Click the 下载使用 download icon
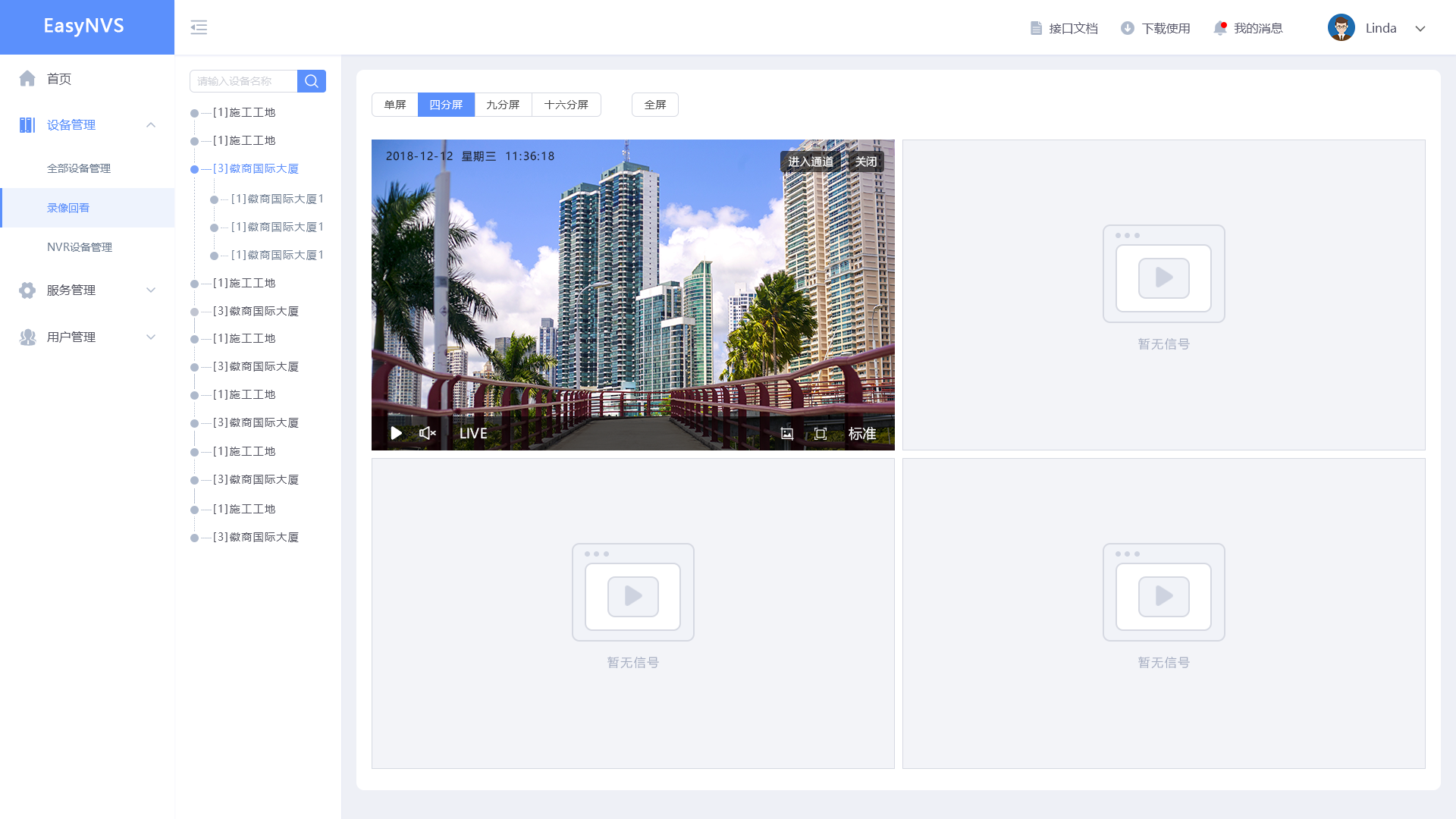 [x=1128, y=28]
